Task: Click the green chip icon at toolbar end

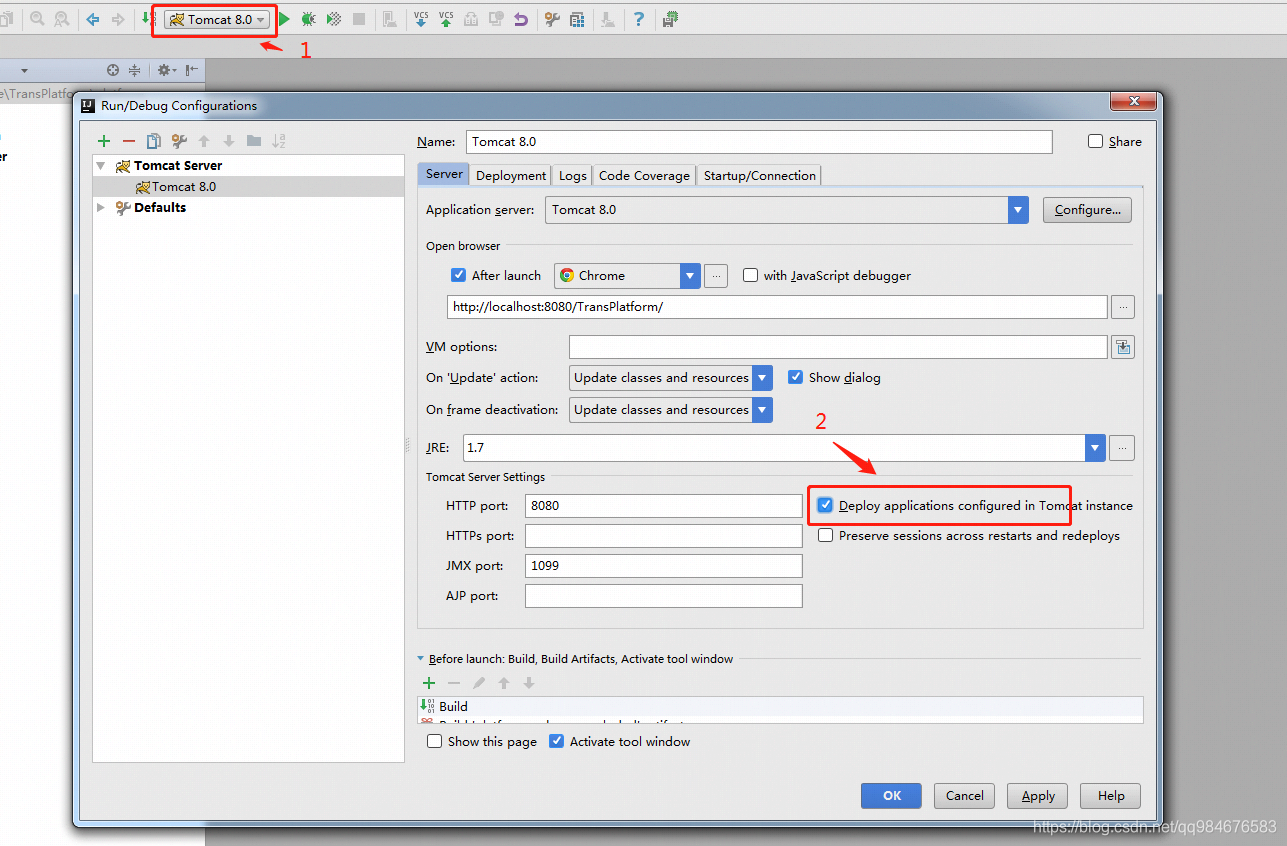Action: (x=670, y=19)
